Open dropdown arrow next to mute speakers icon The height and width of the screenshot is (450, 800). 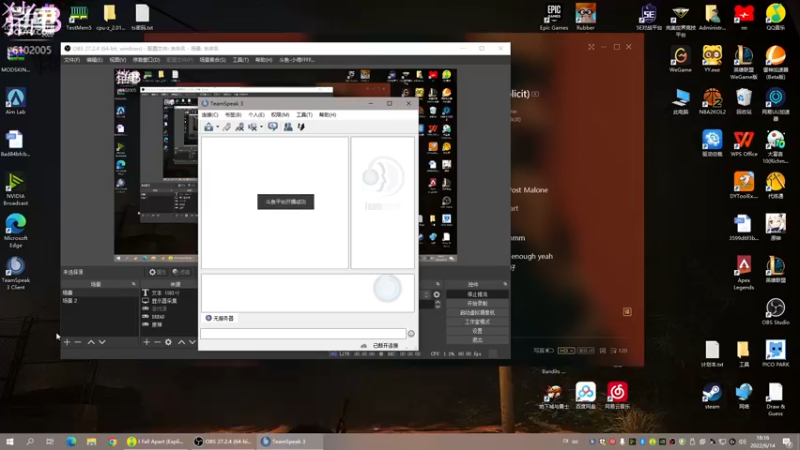coord(261,127)
